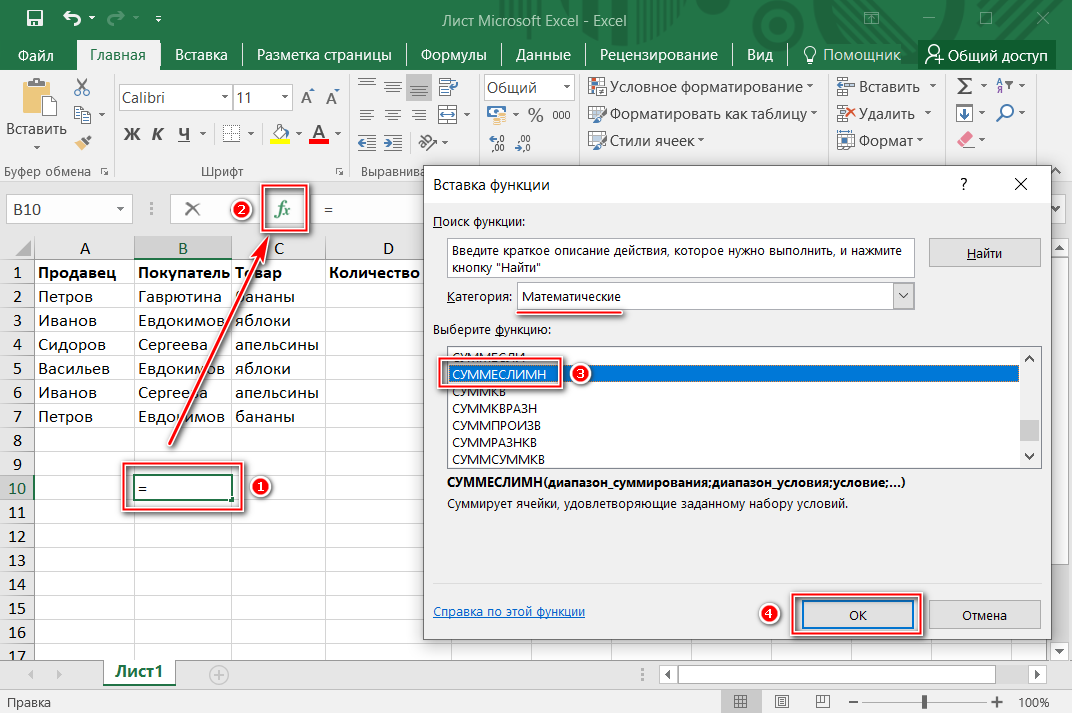Decrease decimal places
The height and width of the screenshot is (713, 1072).
tap(523, 142)
